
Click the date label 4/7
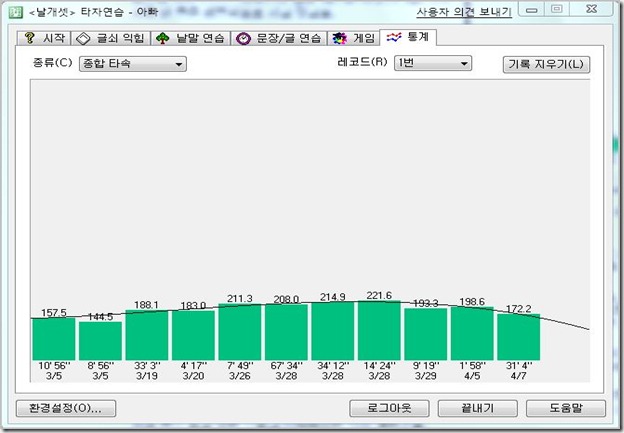519,376
